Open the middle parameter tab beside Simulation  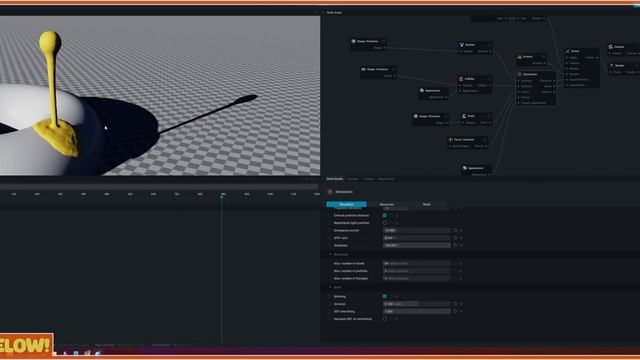[x=387, y=204]
